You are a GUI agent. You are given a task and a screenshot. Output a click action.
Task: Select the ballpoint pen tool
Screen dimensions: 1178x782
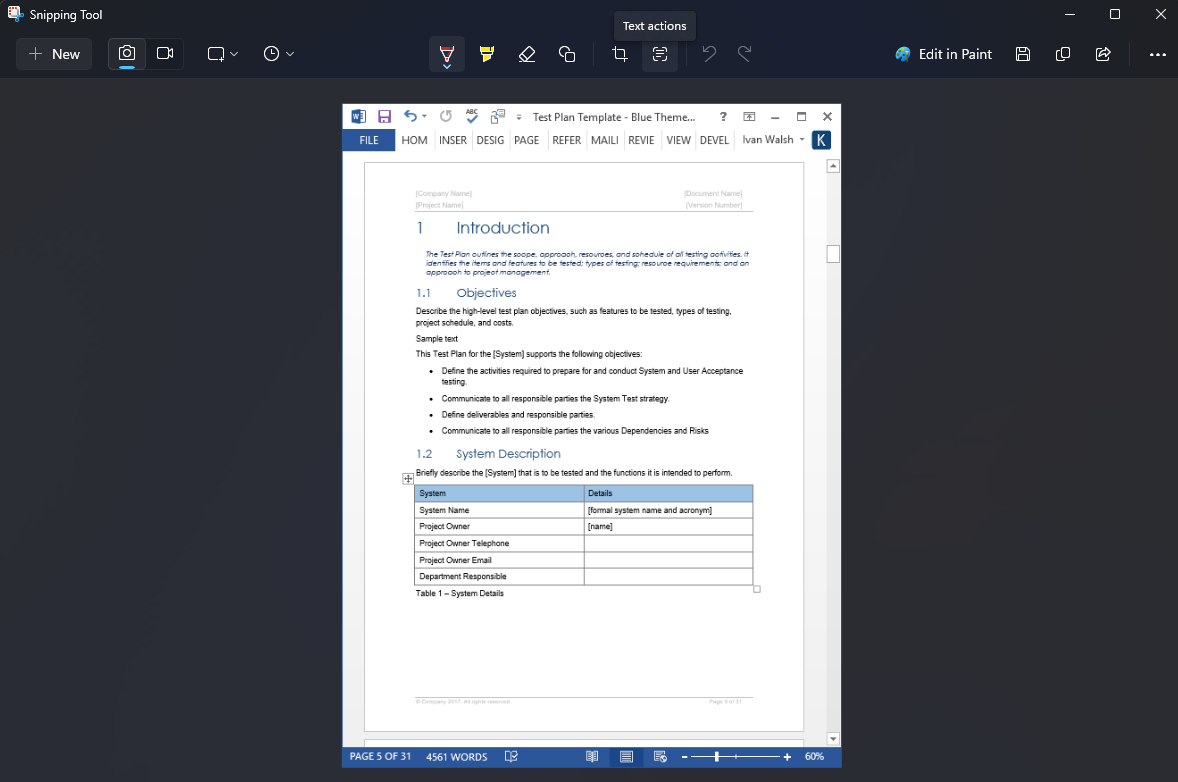(x=446, y=54)
